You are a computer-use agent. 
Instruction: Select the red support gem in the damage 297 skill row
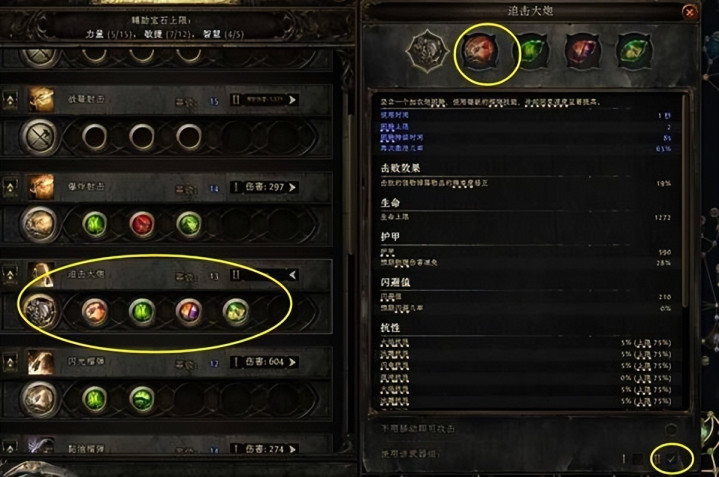click(x=142, y=224)
